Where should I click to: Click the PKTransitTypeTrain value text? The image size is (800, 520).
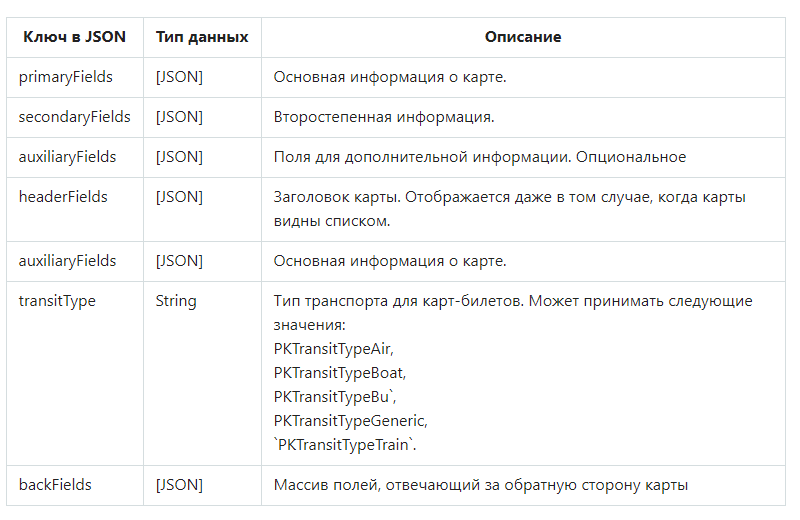[x=345, y=445]
